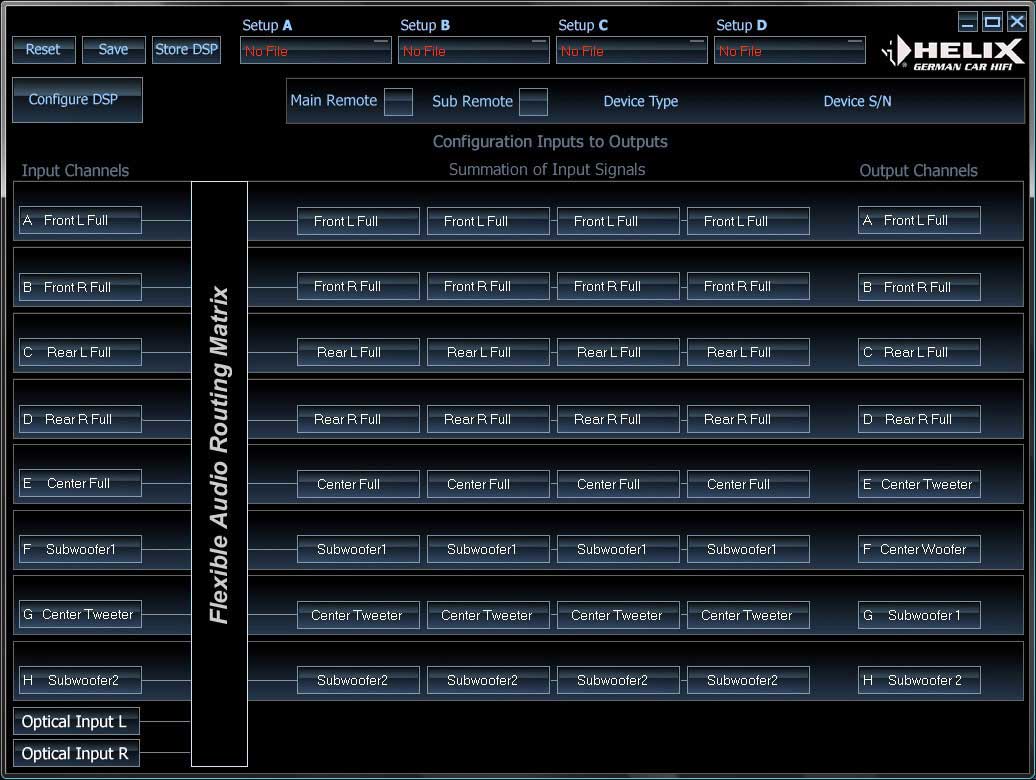This screenshot has height=780, width=1036.
Task: Open the Setup C file slot
Action: pos(631,50)
